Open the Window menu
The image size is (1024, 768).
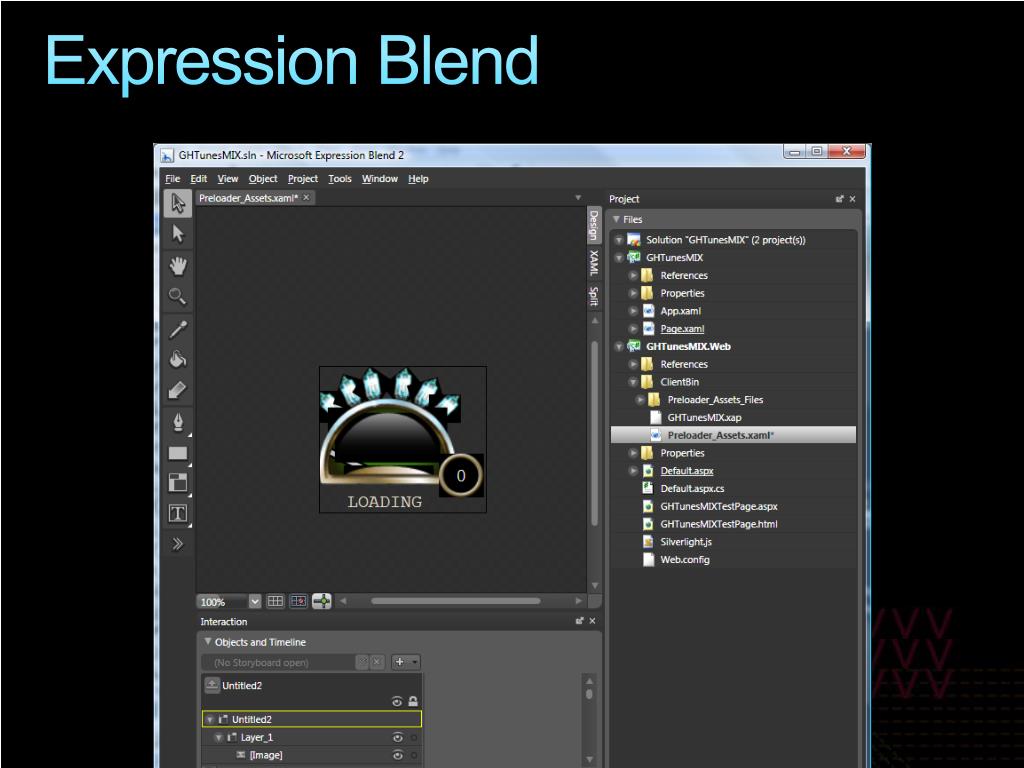tap(379, 178)
